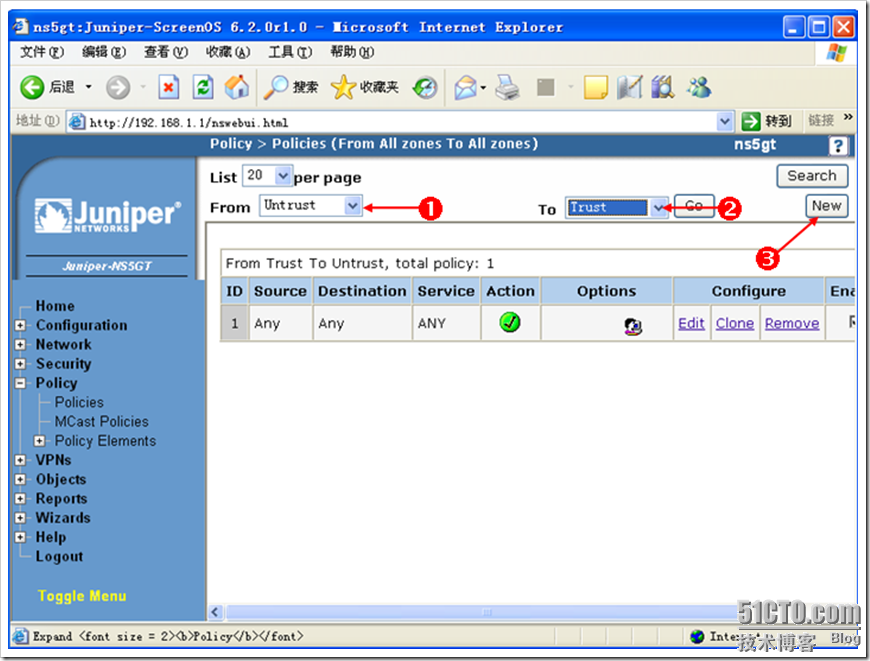Open the 工具(T) Tools menu
870x661 pixels.
point(290,52)
